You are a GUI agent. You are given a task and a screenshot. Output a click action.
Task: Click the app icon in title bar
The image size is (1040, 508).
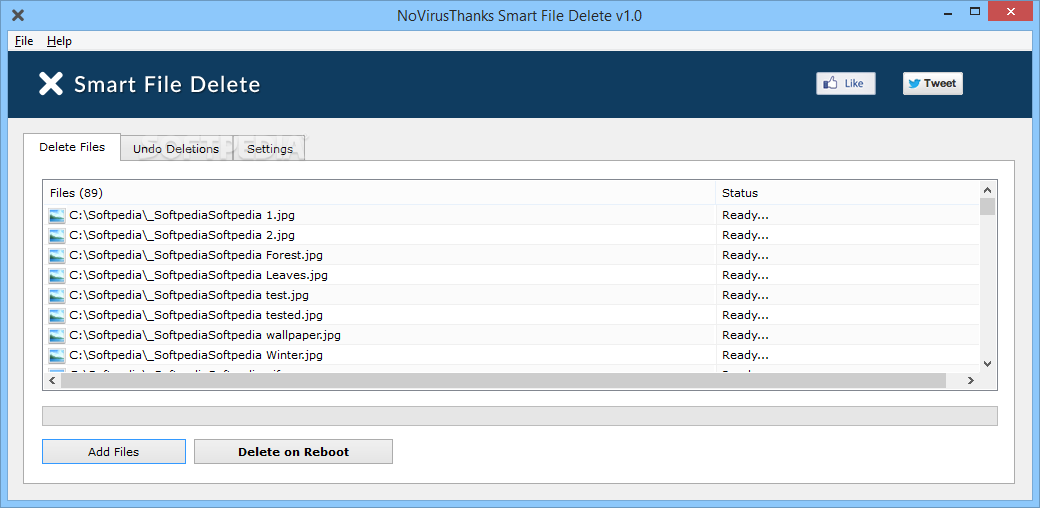[18, 15]
